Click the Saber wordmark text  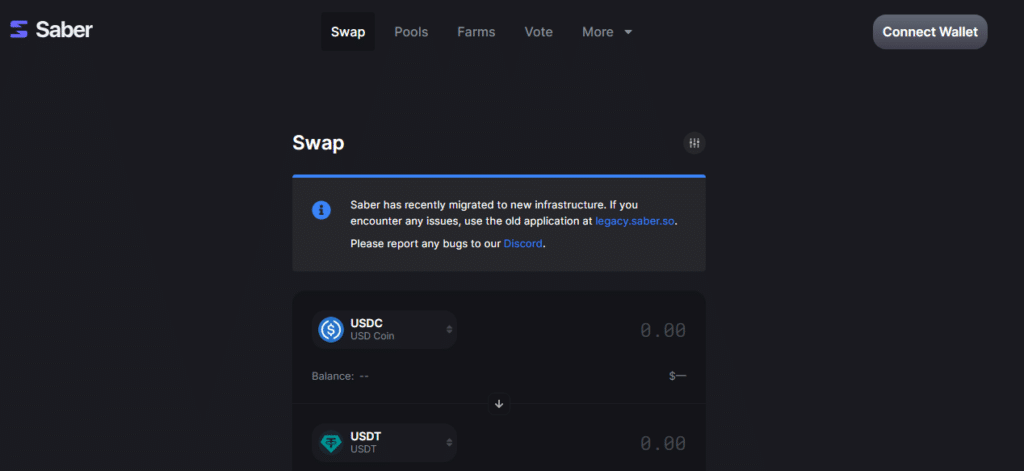click(64, 29)
